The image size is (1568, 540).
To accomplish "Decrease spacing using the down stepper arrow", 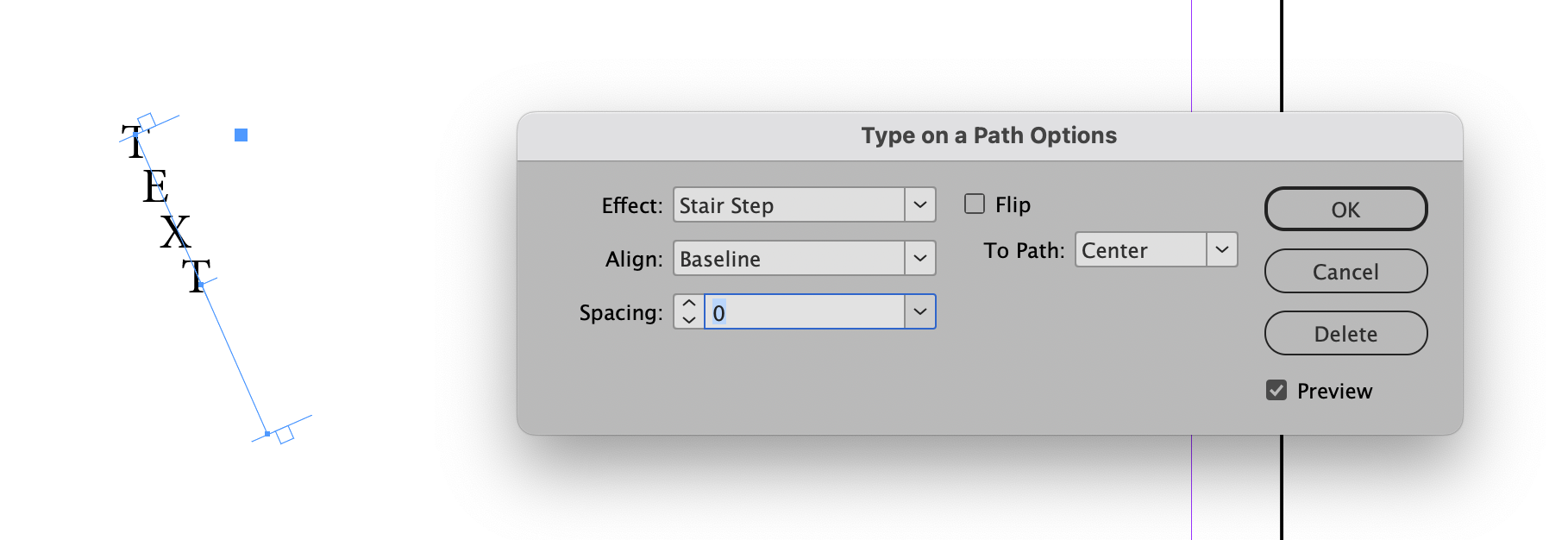I will (x=688, y=320).
